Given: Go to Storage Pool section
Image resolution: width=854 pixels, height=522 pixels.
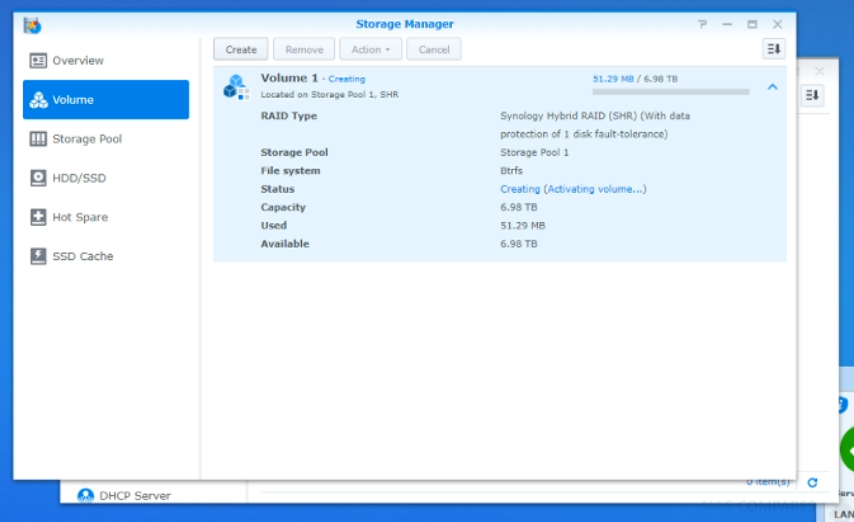Looking at the screenshot, I should 106,139.
